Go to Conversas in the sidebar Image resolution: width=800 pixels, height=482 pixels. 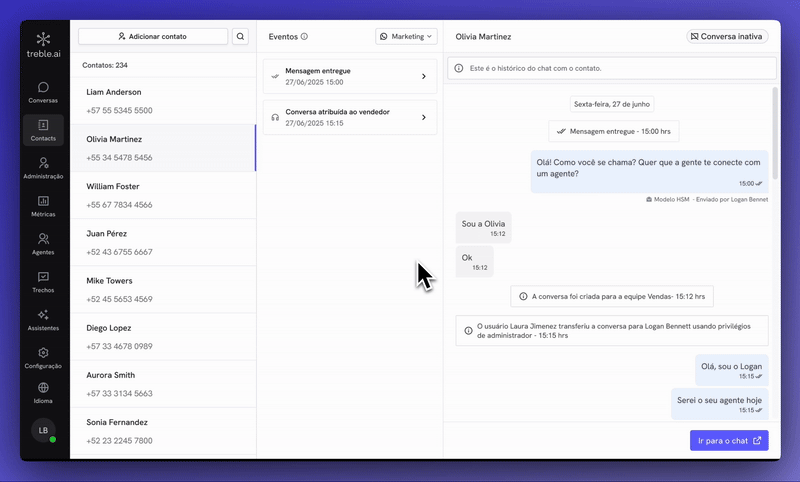[x=43, y=92]
